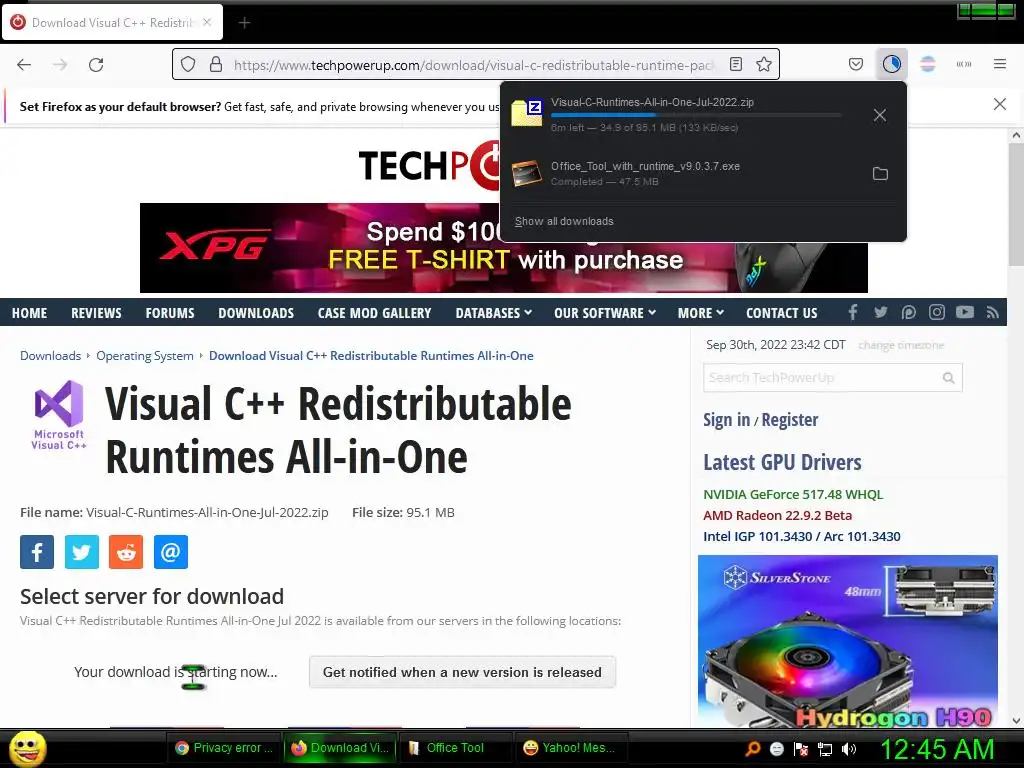Share on Facebook with the blue button
Image resolution: width=1024 pixels, height=768 pixels.
coord(37,552)
